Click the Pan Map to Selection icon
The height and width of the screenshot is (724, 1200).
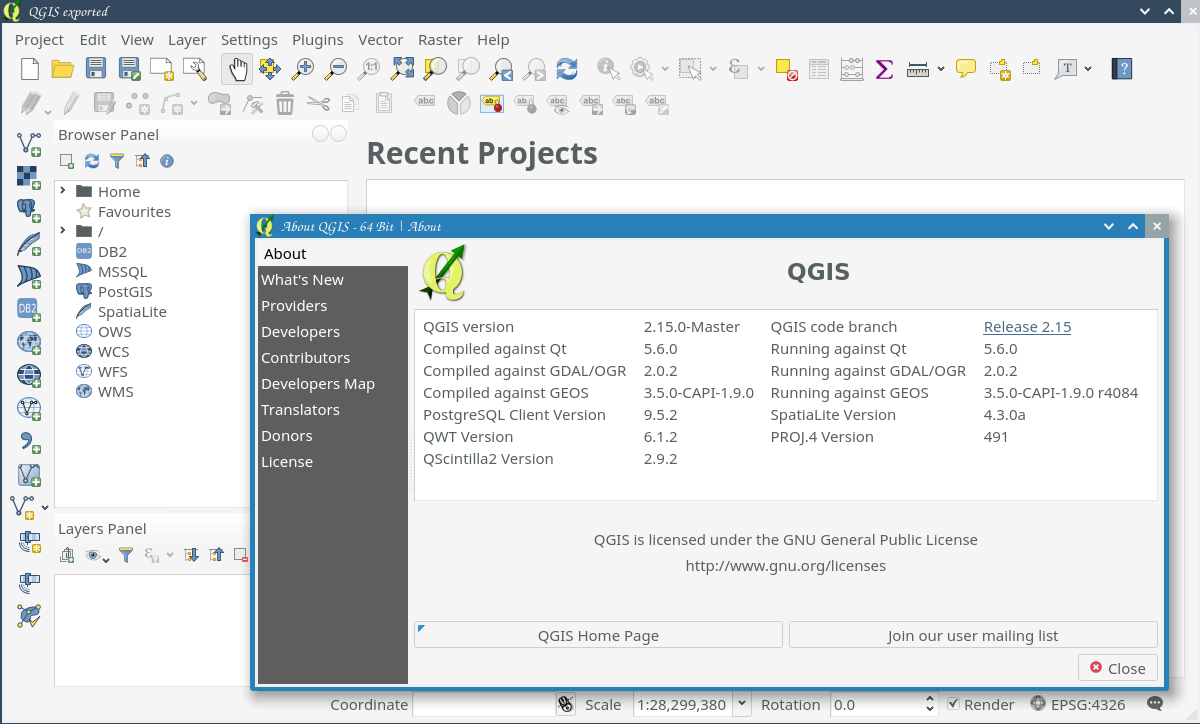(x=269, y=69)
